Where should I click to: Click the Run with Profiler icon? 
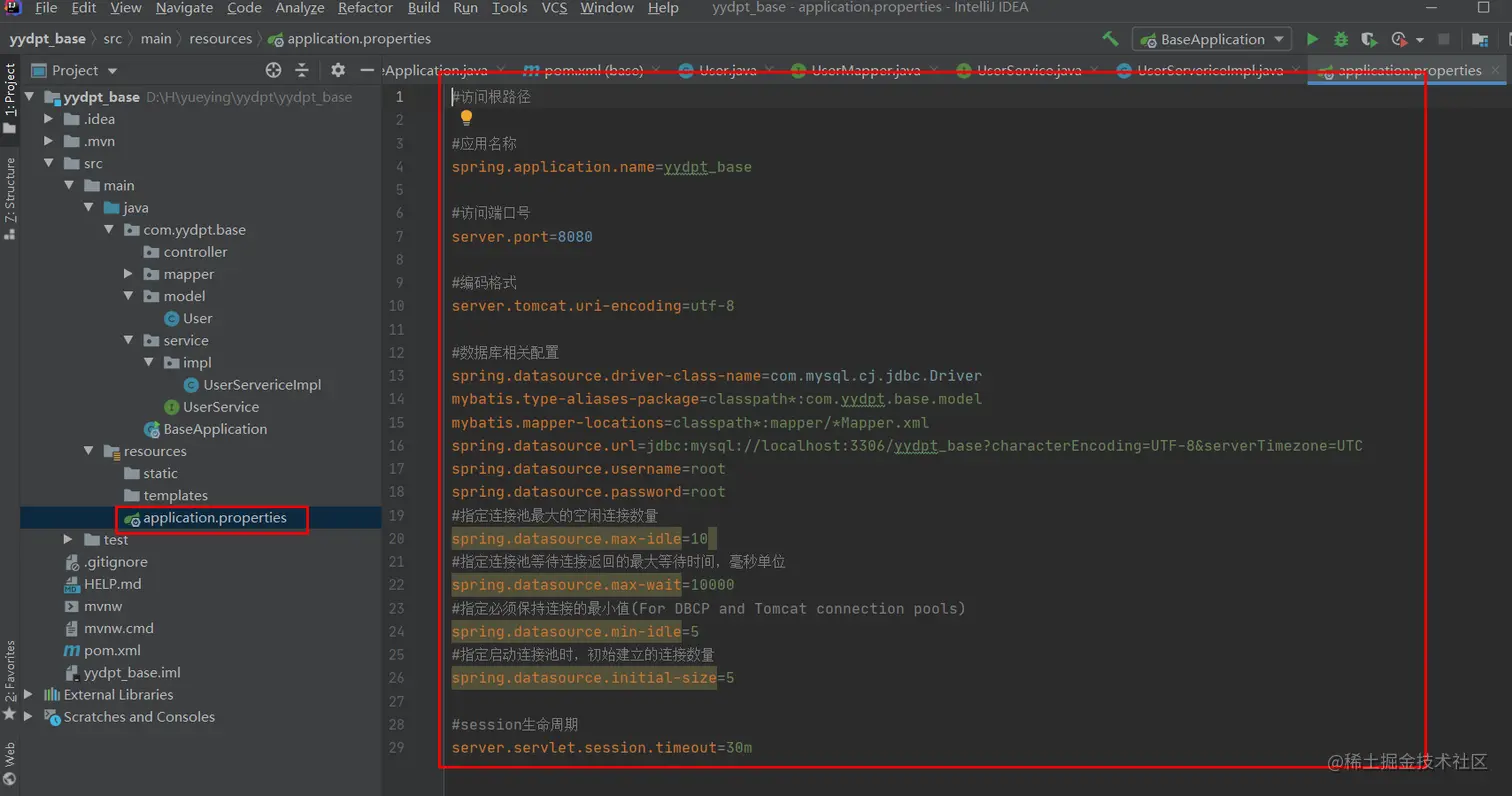click(x=1399, y=39)
